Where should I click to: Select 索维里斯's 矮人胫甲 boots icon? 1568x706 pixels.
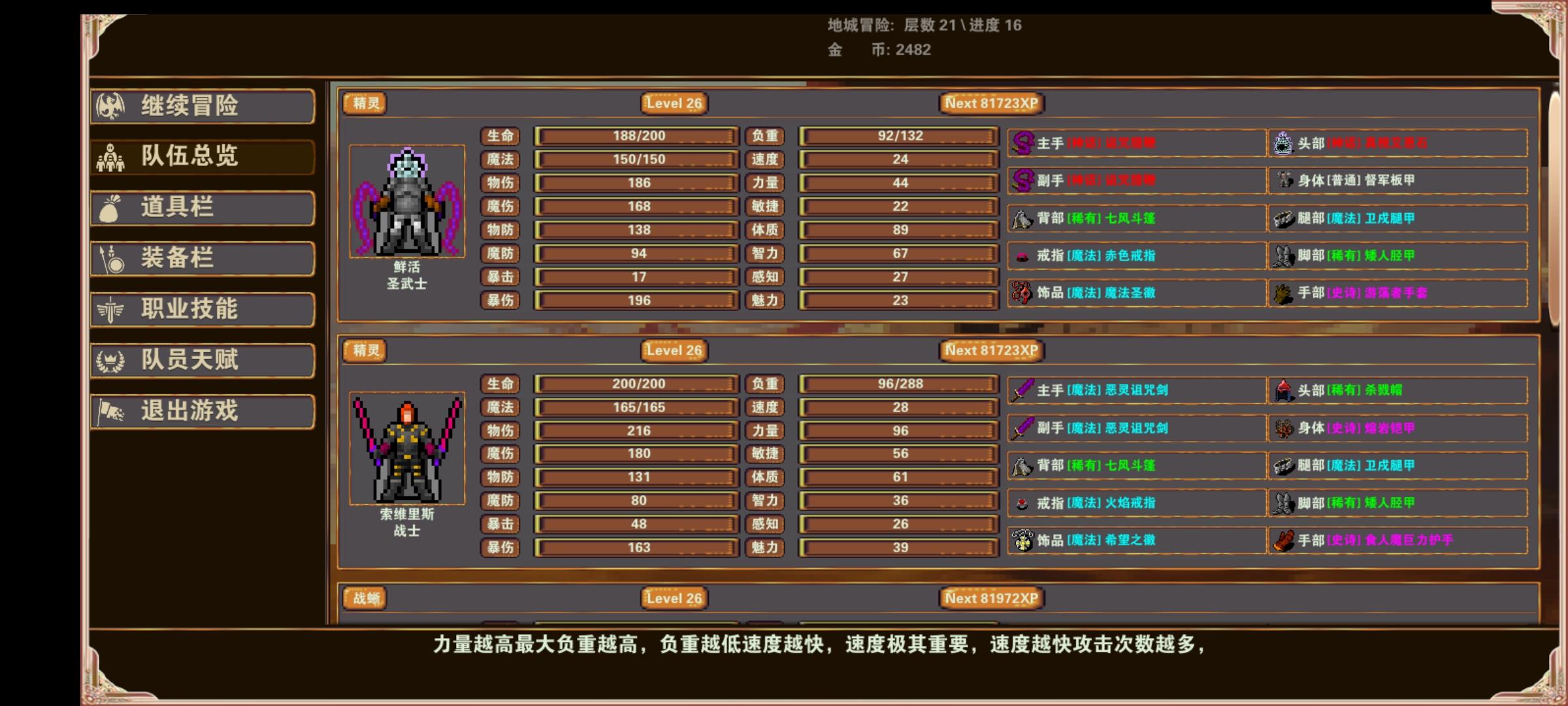(x=1283, y=503)
